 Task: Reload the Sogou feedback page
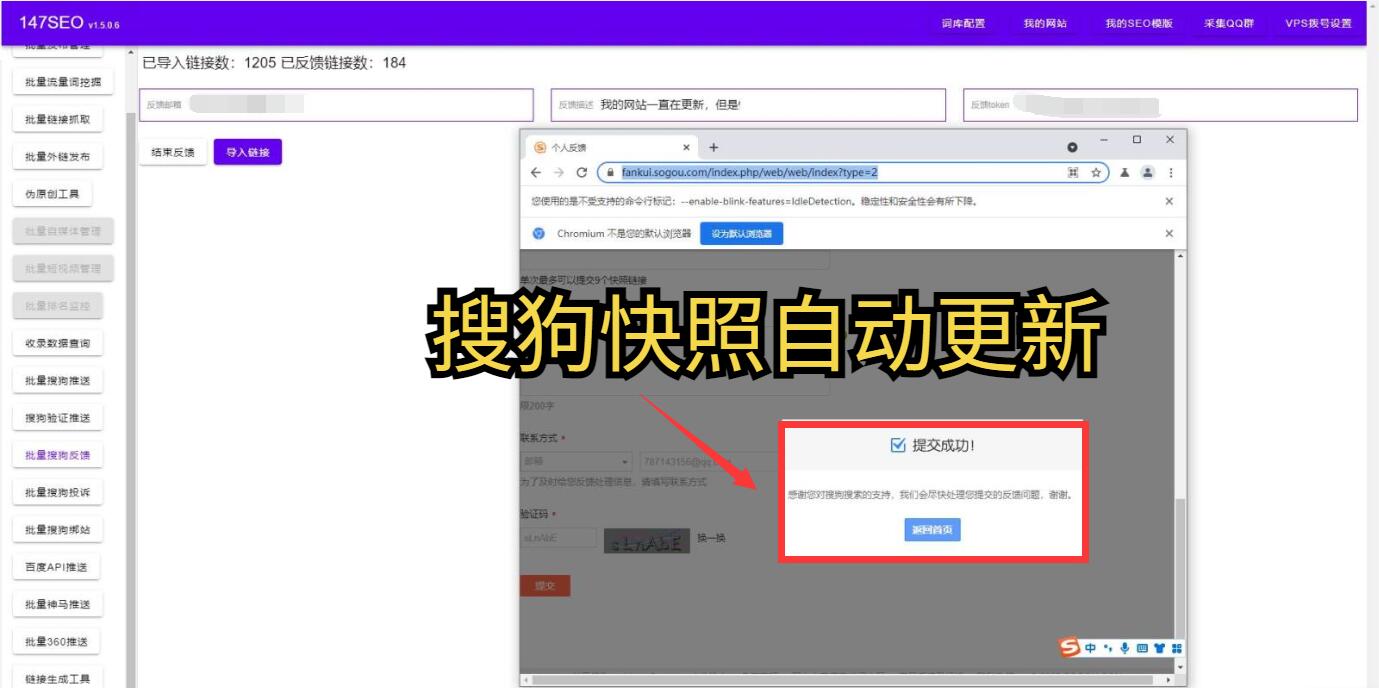[x=581, y=172]
